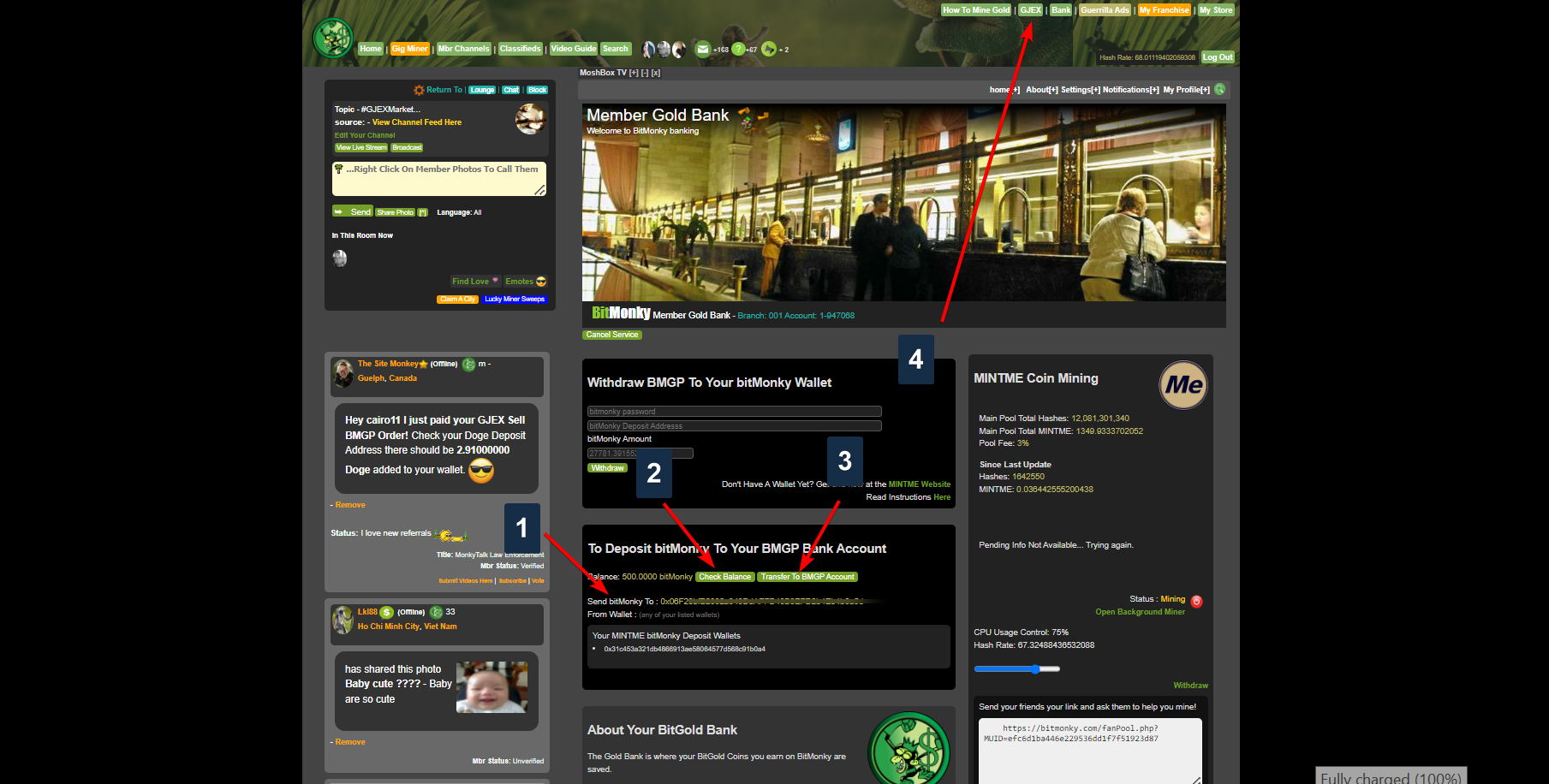The width and height of the screenshot is (1549, 784).
Task: Click the green arrow icon beside +2
Action: pyautogui.click(x=769, y=49)
